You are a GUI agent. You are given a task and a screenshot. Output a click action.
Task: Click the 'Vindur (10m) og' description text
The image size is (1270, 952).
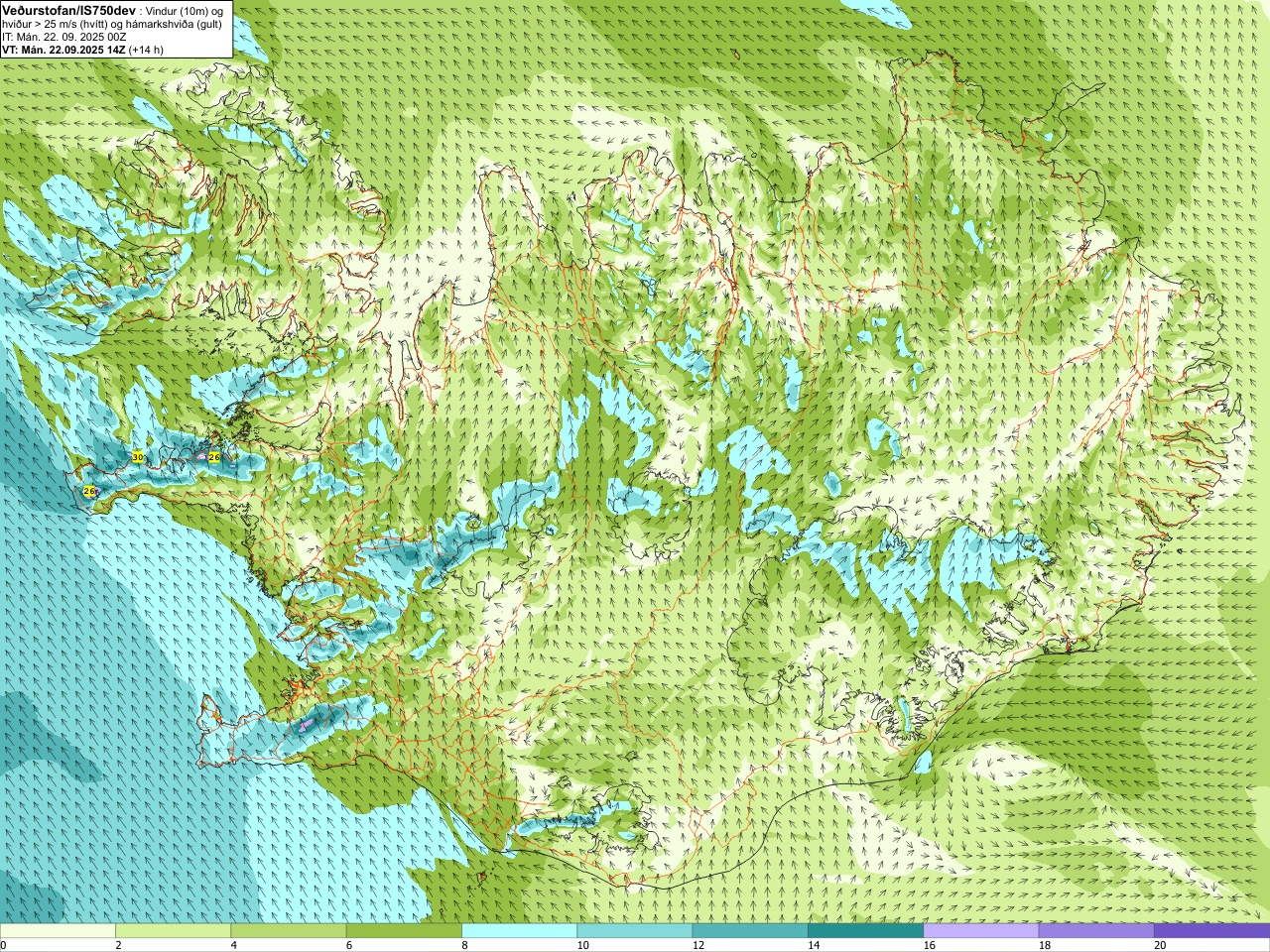pyautogui.click(x=185, y=10)
